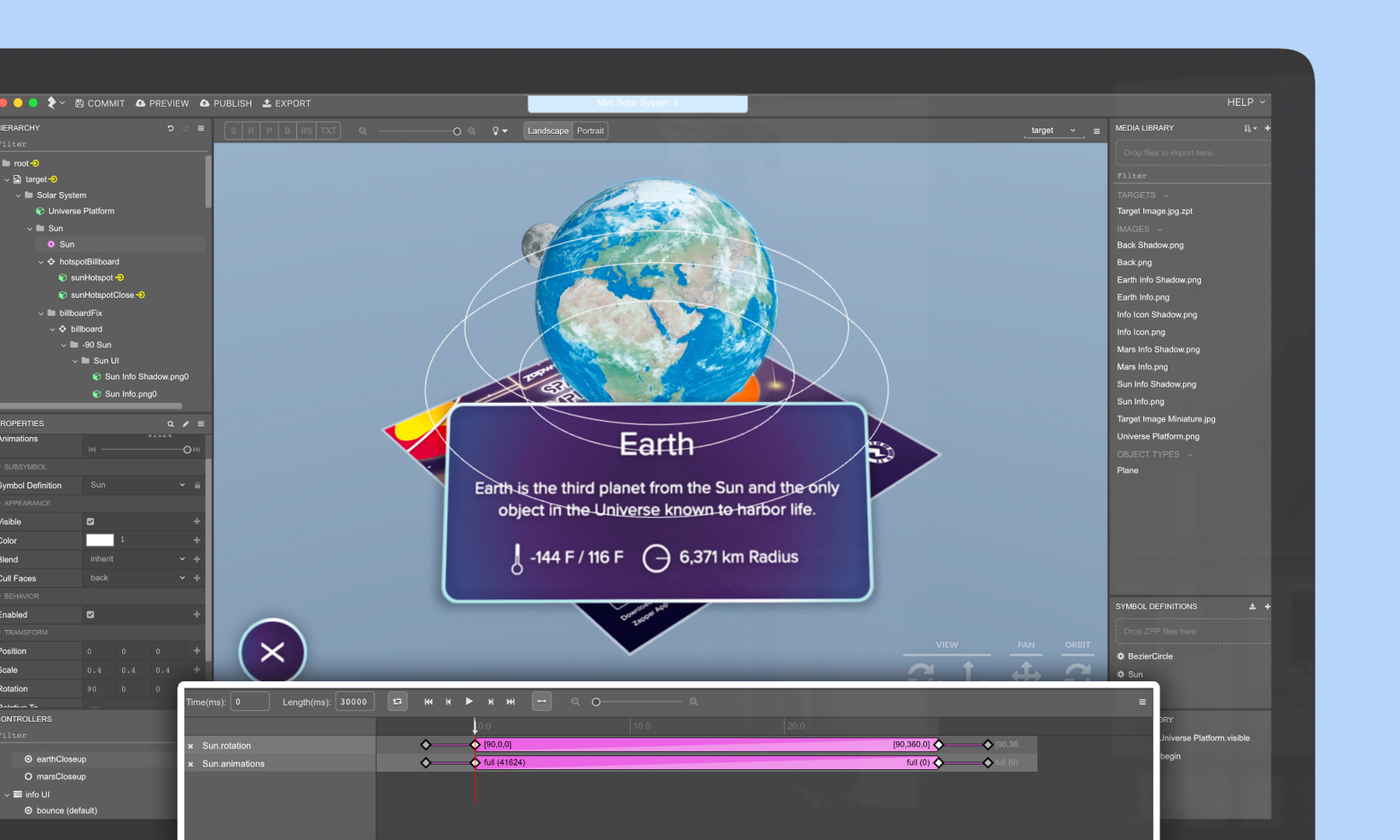This screenshot has height=840, width=1400.
Task: Collapse the billboardFix folder
Action: (x=41, y=313)
